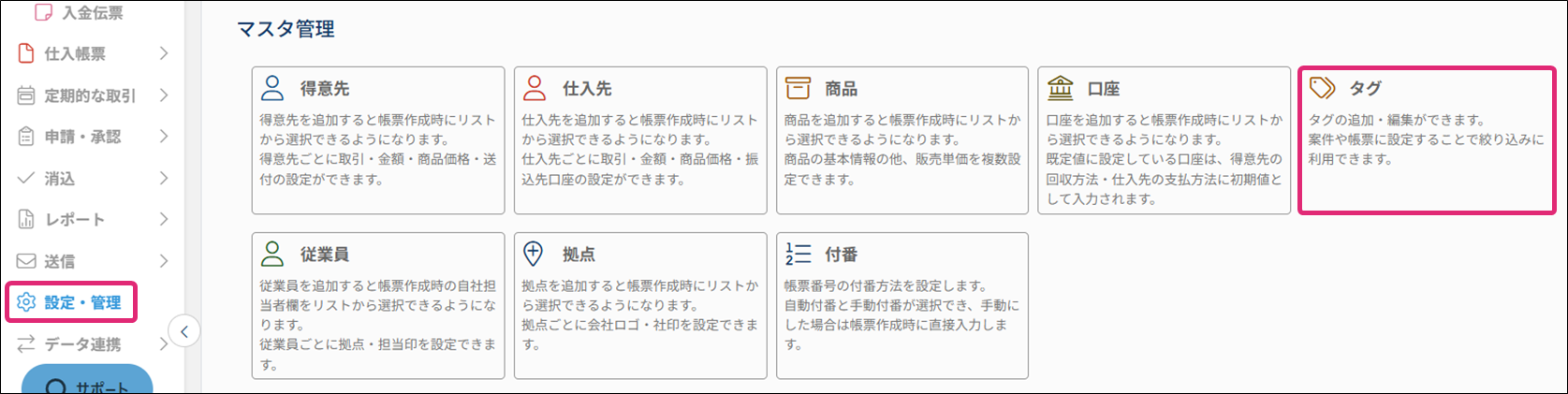Open the 消込 menu item

(x=60, y=178)
